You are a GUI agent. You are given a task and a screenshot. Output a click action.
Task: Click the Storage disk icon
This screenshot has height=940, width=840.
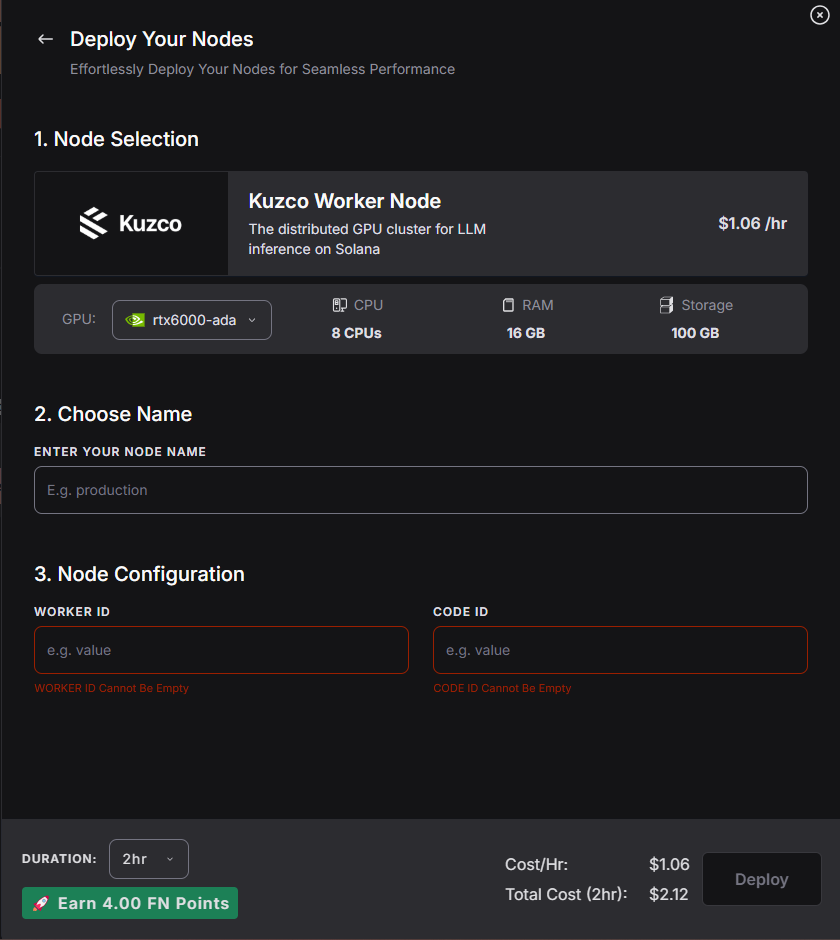click(x=666, y=305)
